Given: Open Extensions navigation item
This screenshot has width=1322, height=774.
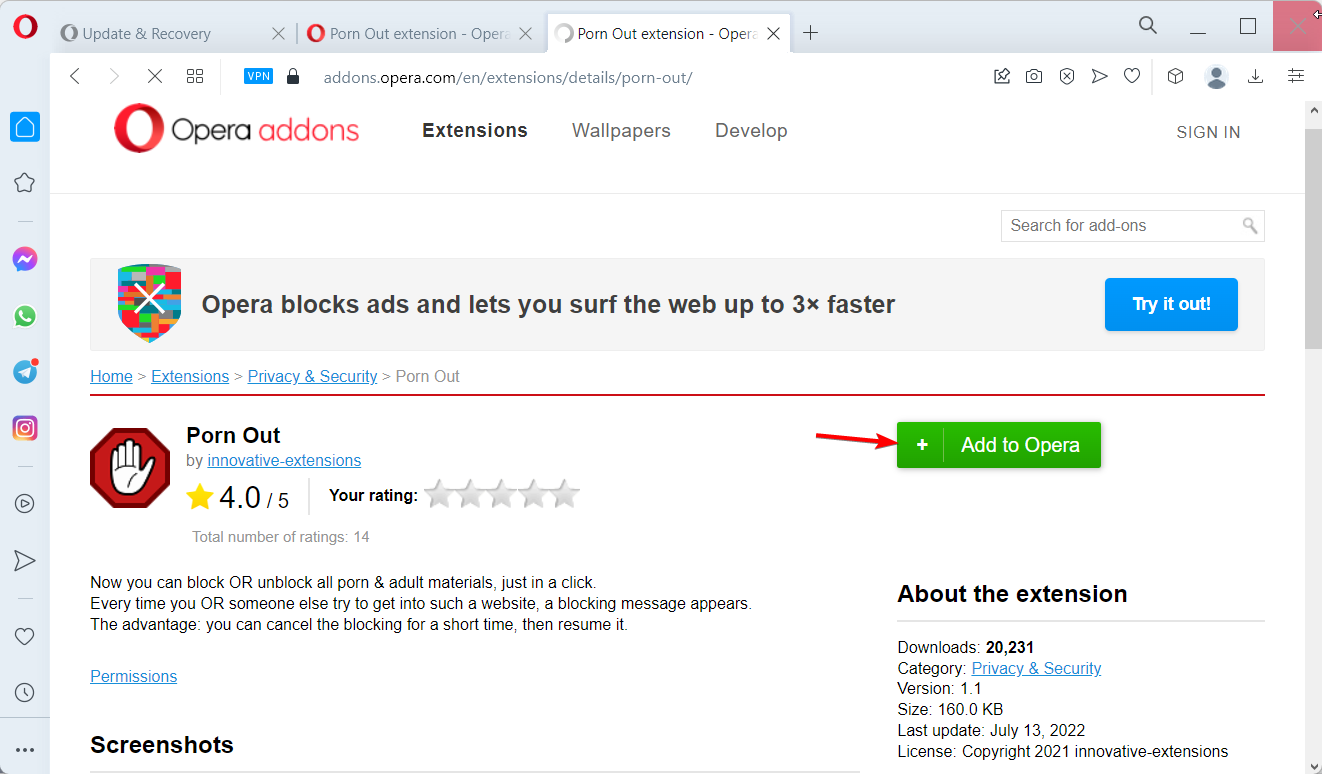Looking at the screenshot, I should [475, 131].
